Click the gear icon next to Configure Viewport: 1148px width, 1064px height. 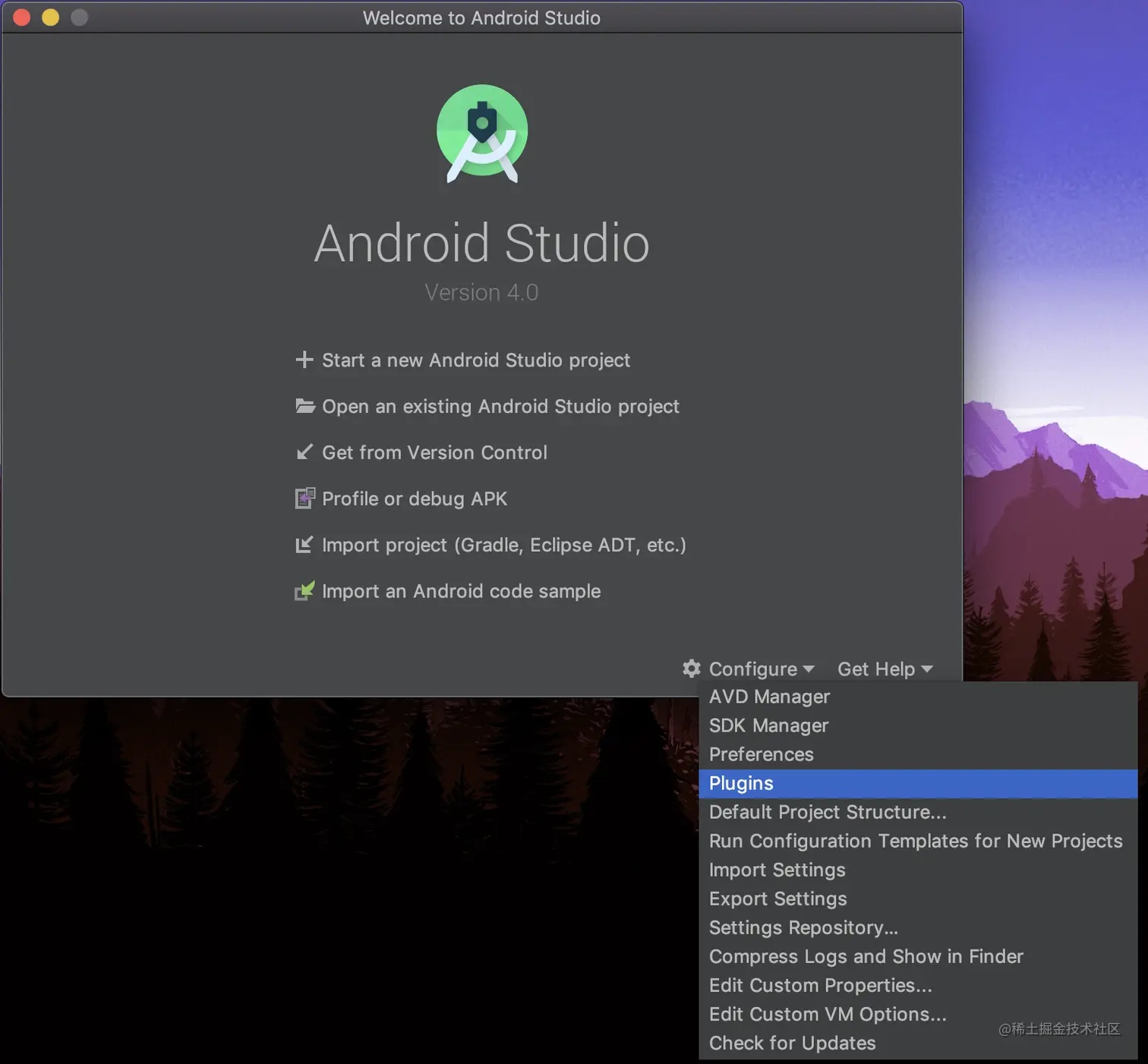[692, 669]
